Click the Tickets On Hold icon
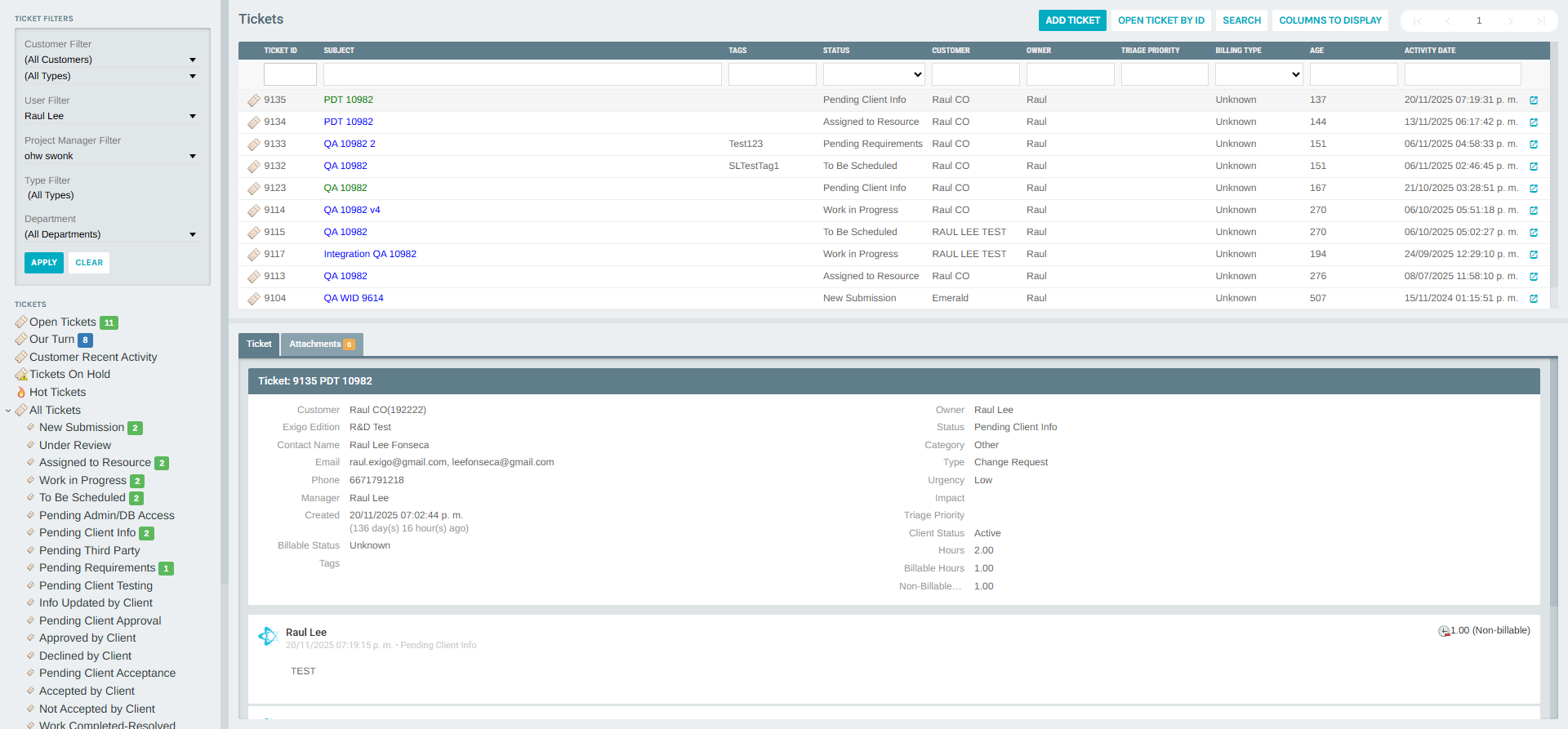Screen dimensions: 1568x729 21,374
